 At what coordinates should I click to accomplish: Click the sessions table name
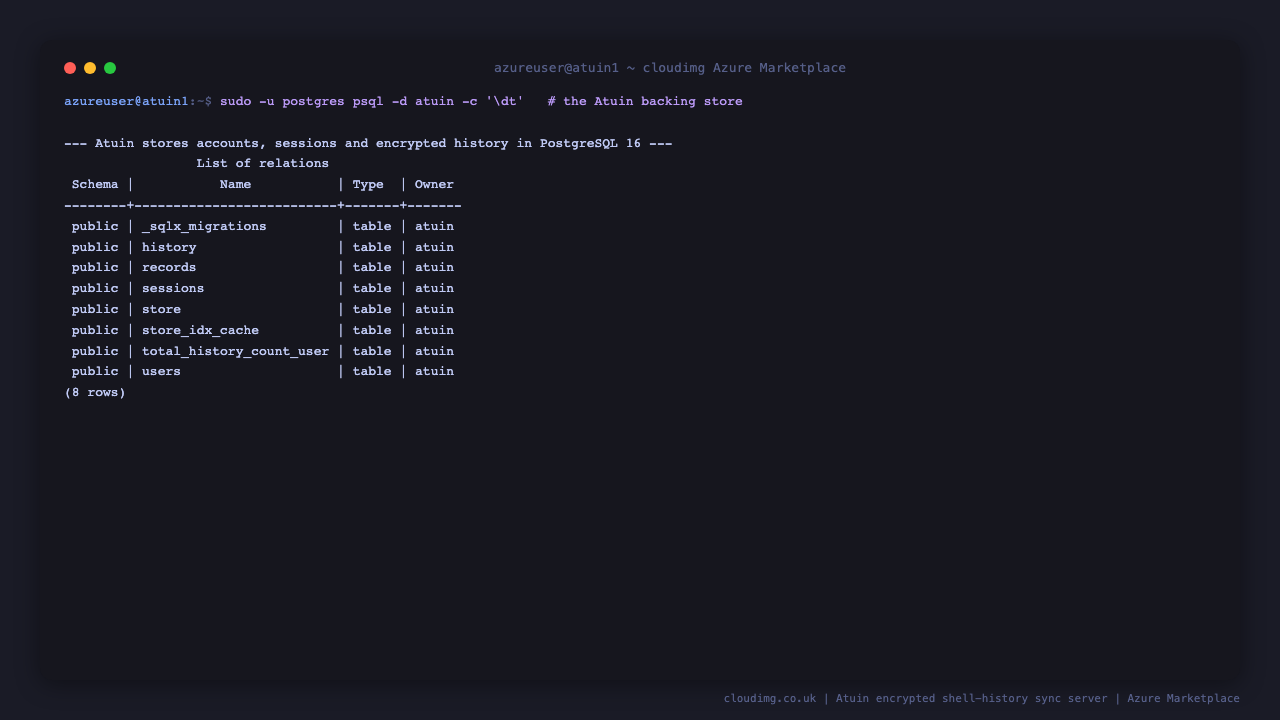coord(173,288)
